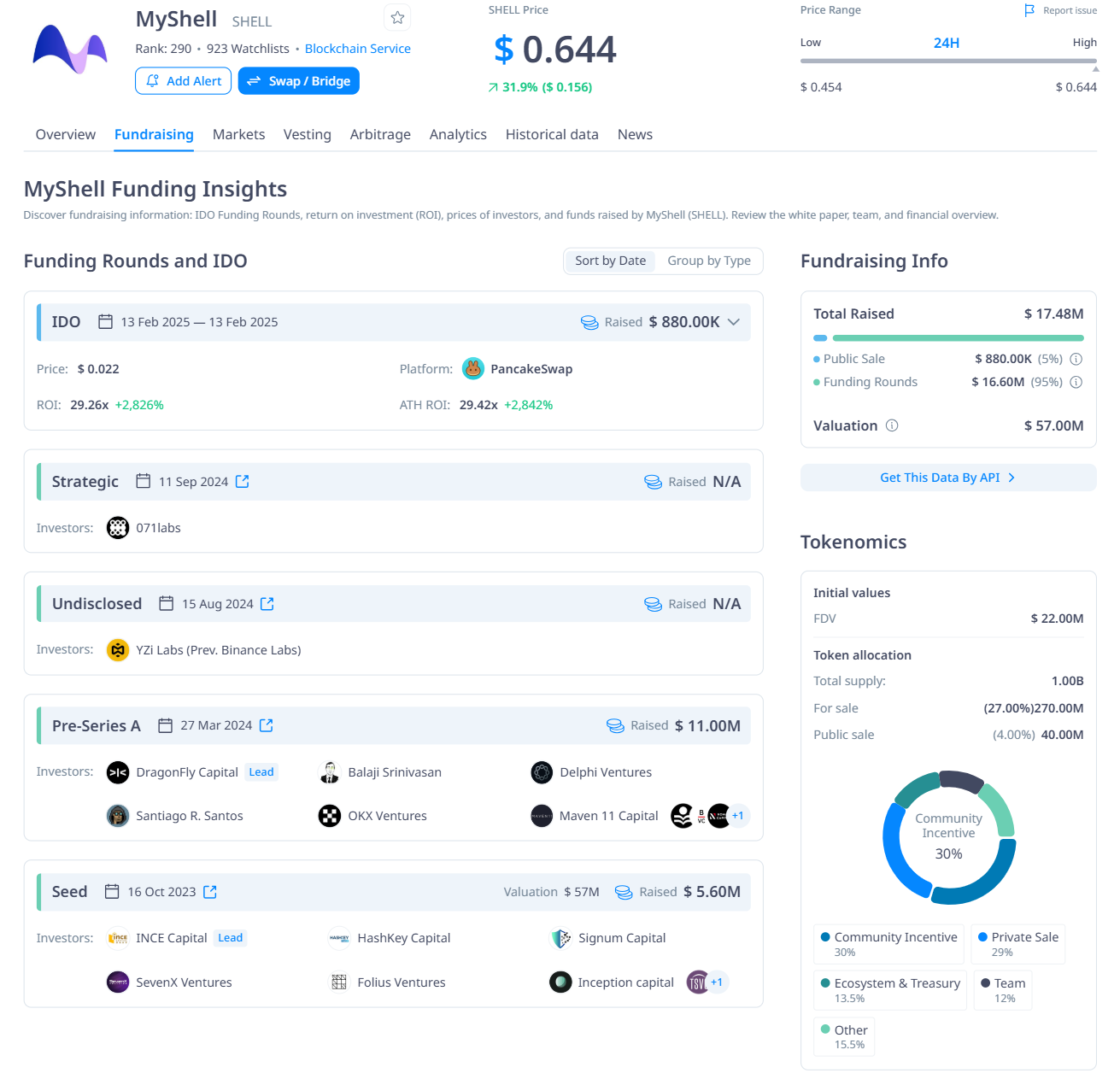The width and height of the screenshot is (1120, 1079).
Task: Select the Sort by Date option
Action: coord(610,261)
